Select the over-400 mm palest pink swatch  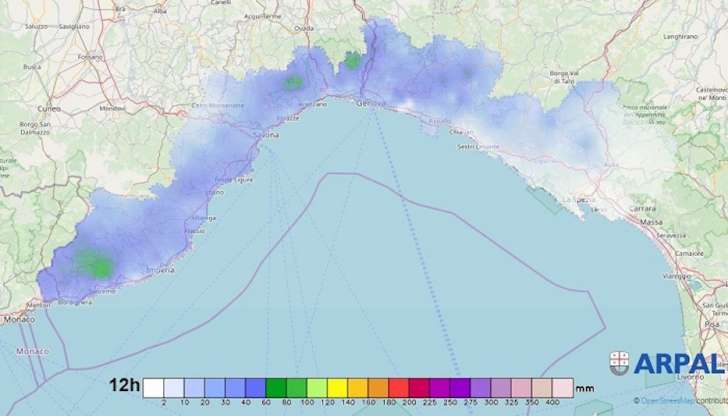click(562, 388)
